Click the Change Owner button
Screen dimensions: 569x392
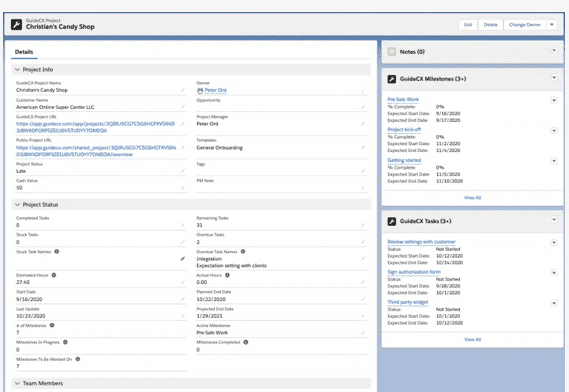tap(525, 25)
